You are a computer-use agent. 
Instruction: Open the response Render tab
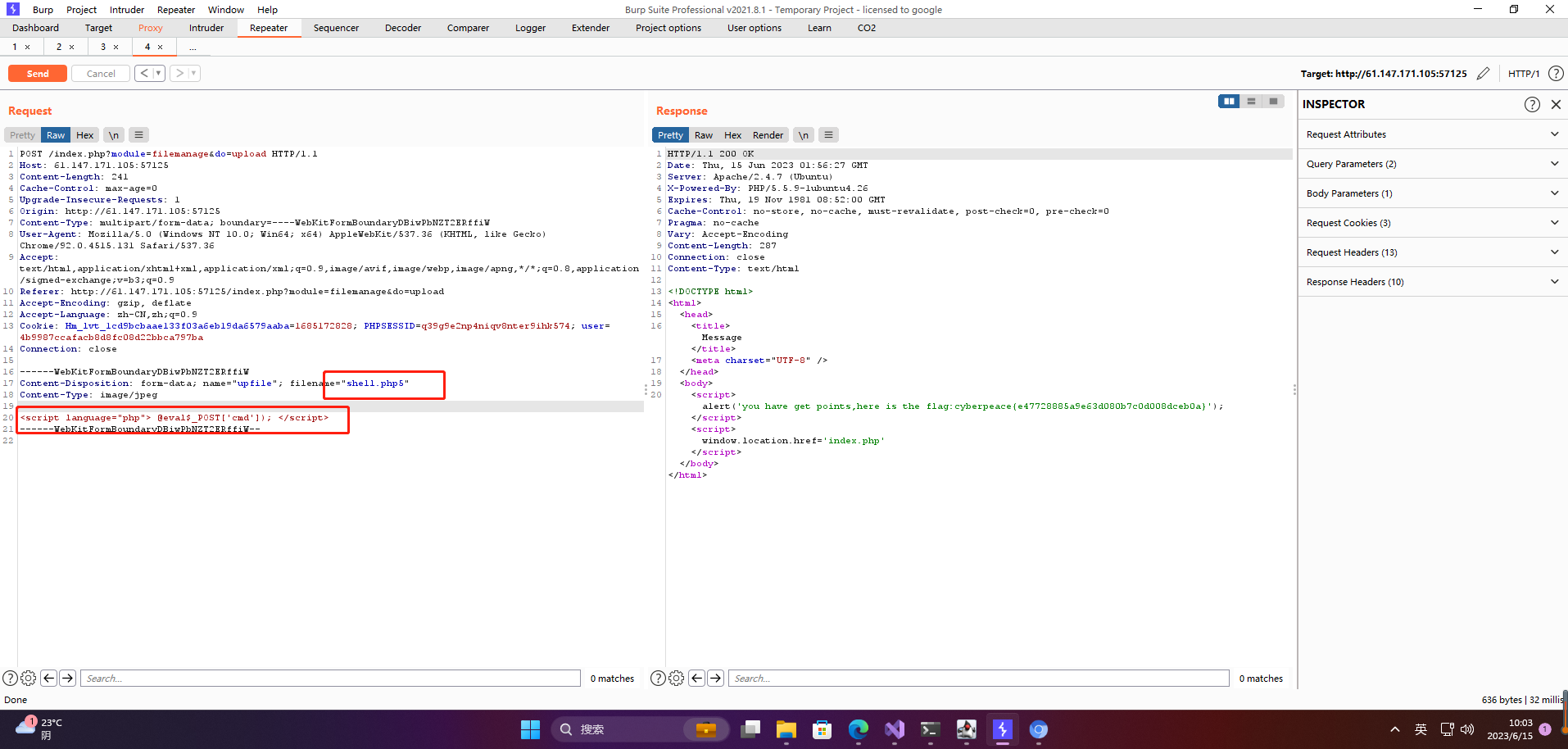[x=768, y=135]
